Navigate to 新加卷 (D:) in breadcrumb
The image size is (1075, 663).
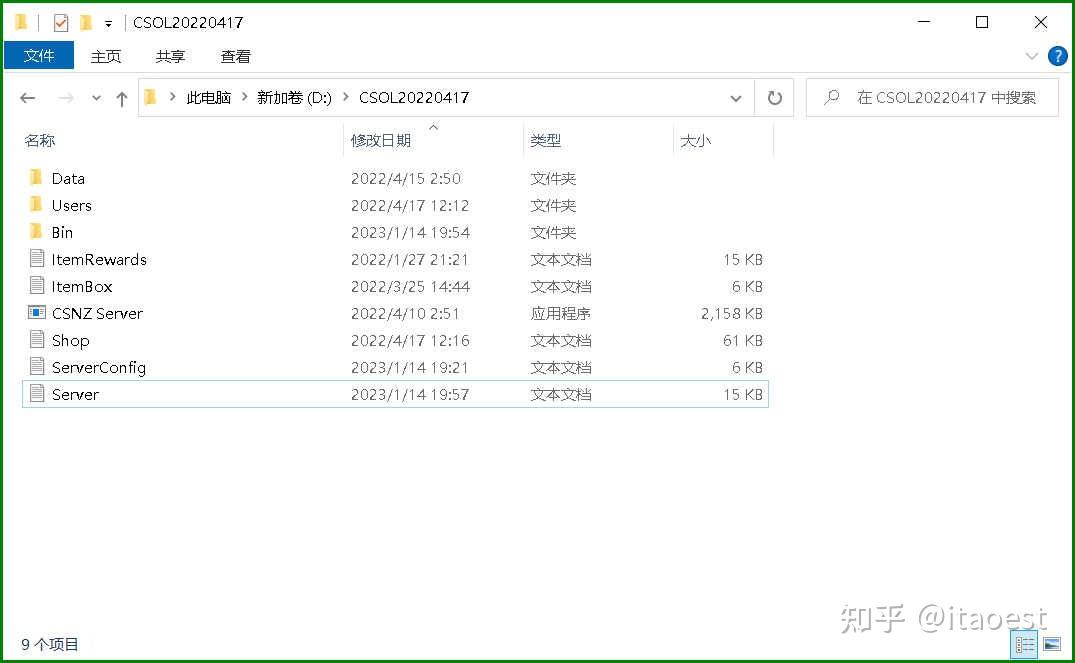(294, 97)
